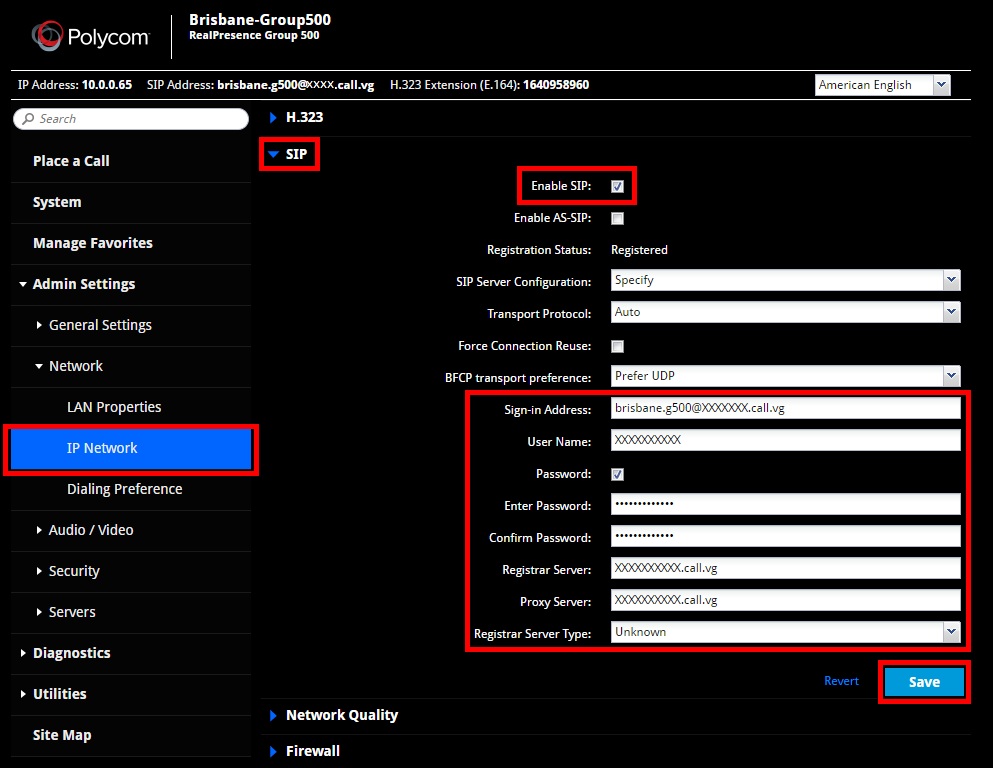993x768 pixels.
Task: Click the Search box
Action: 130,119
